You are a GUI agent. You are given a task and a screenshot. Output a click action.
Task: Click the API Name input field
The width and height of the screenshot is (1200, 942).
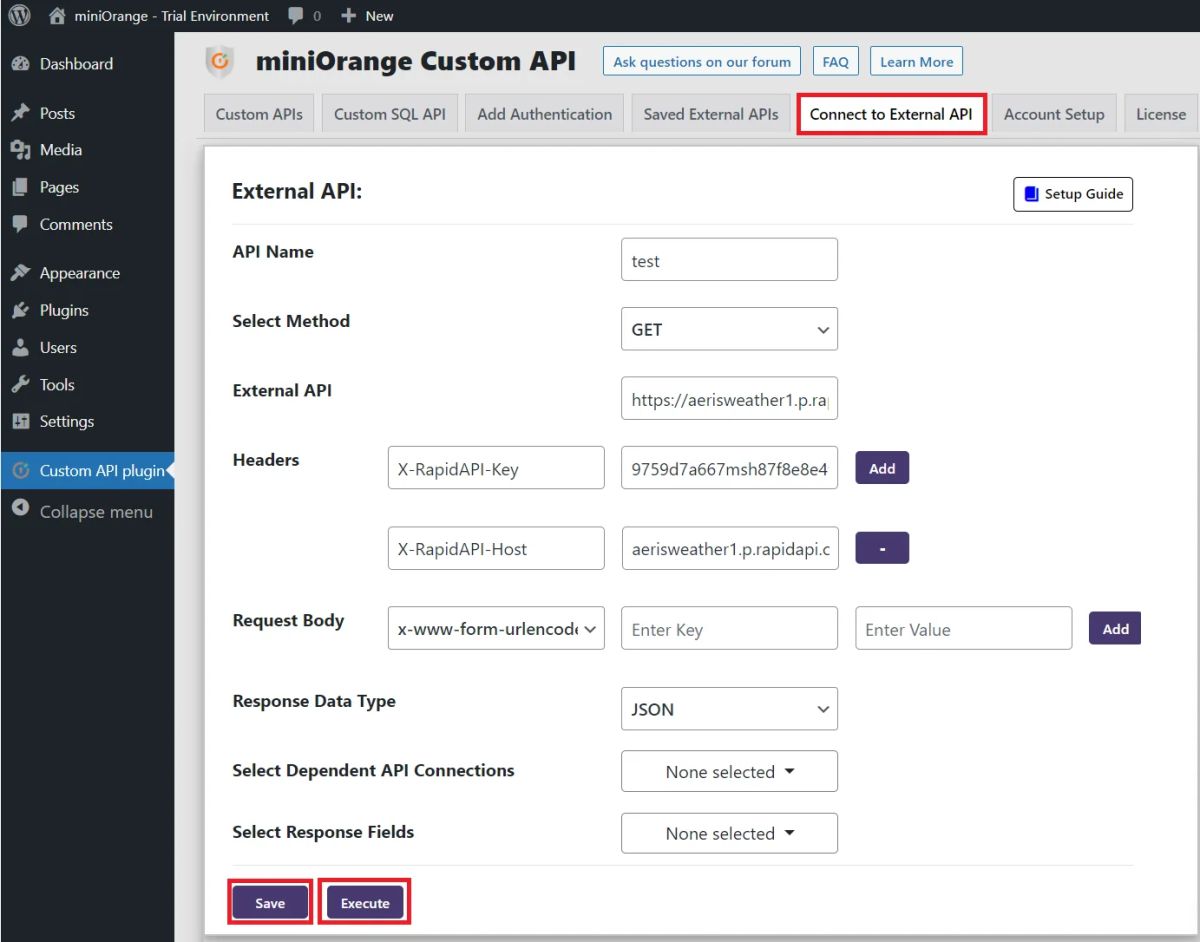pos(729,260)
